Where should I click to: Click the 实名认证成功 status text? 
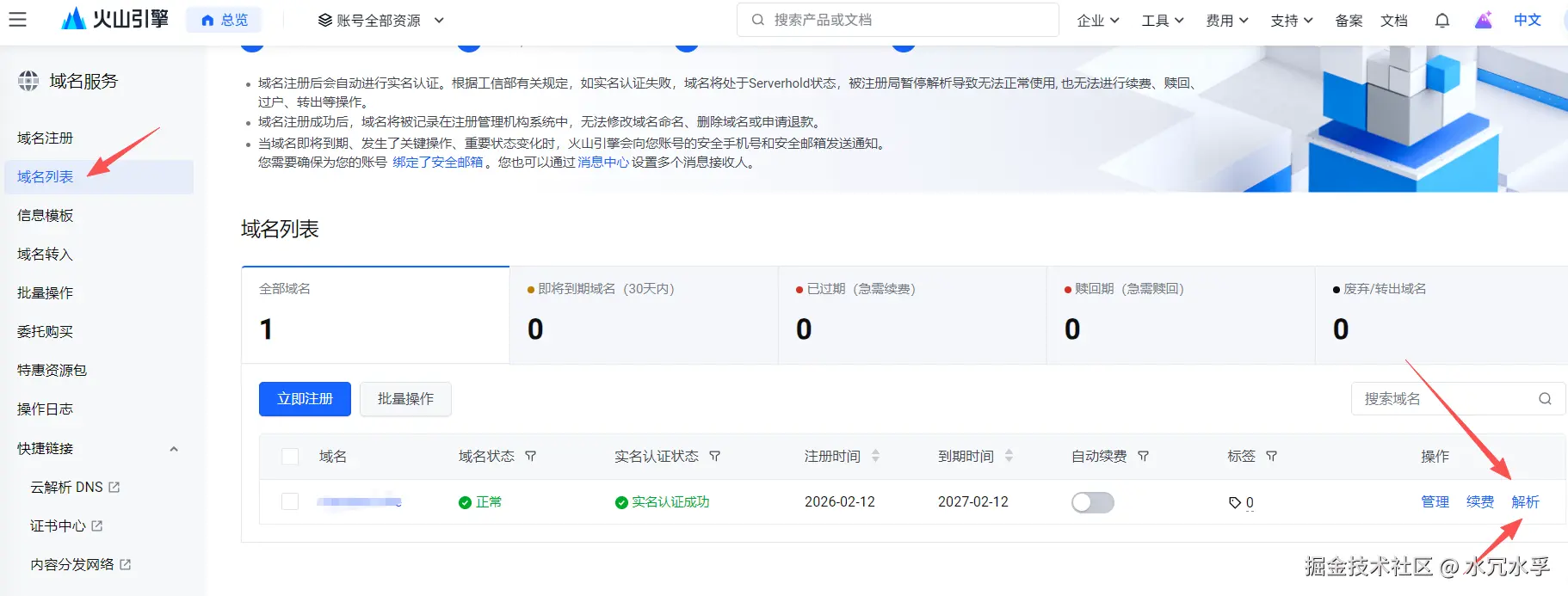click(670, 502)
